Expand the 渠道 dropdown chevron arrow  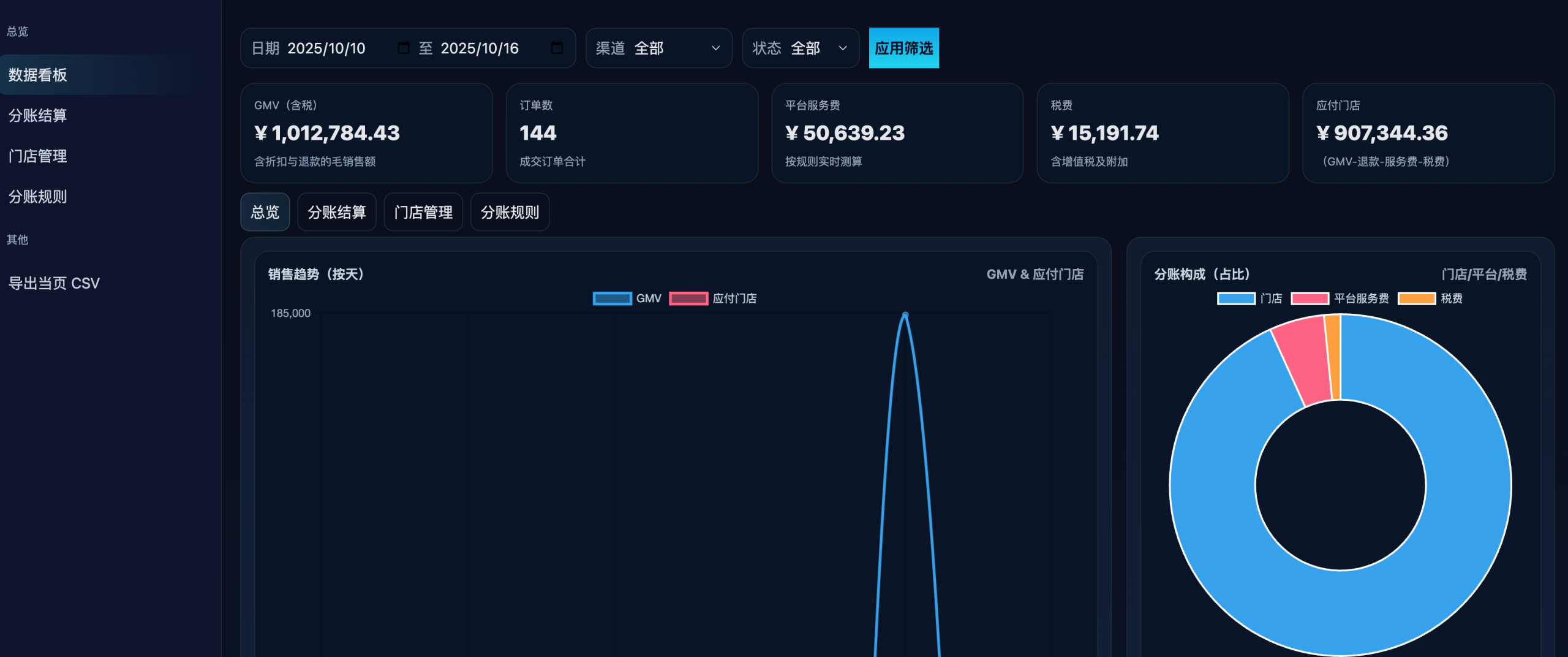[715, 48]
